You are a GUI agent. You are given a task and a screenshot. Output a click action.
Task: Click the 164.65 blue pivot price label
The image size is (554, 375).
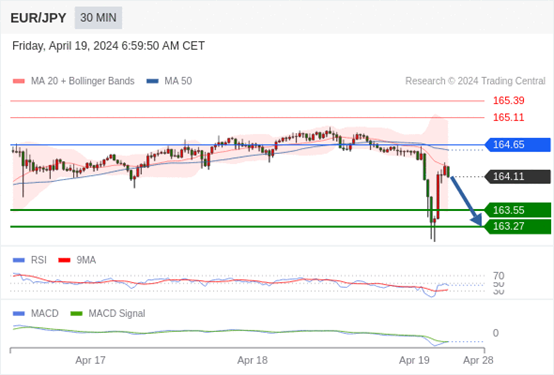(x=518, y=145)
